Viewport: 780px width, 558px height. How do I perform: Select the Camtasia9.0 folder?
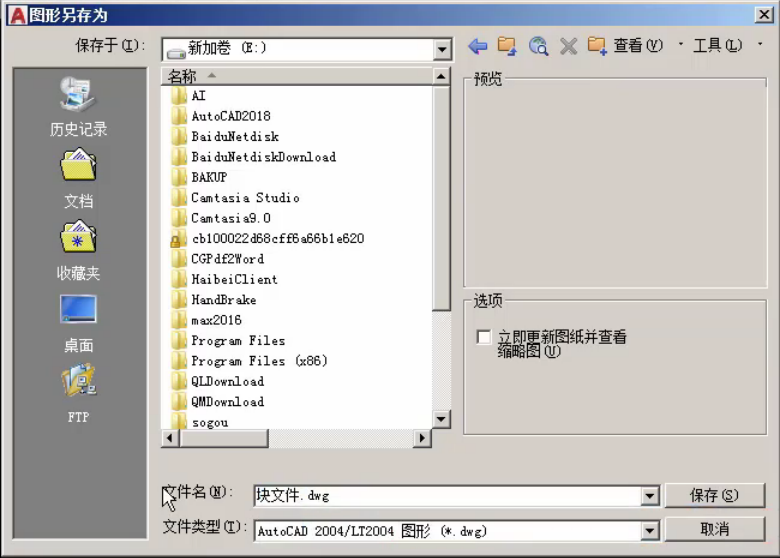point(221,218)
